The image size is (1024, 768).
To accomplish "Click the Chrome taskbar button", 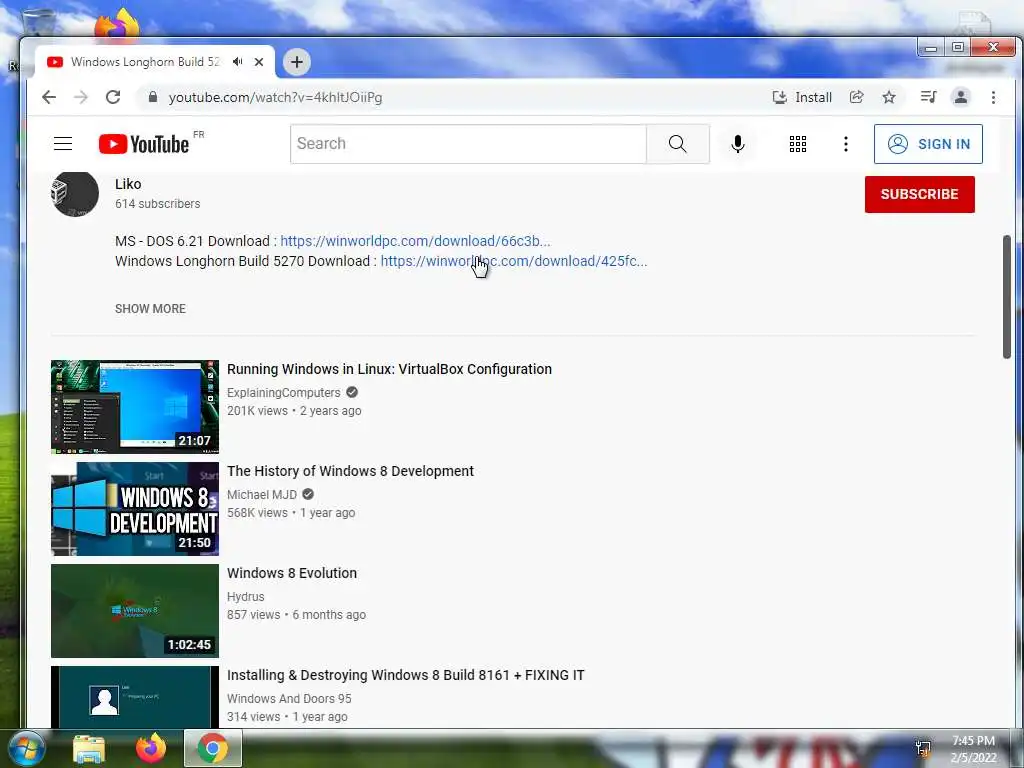I will pos(213,748).
